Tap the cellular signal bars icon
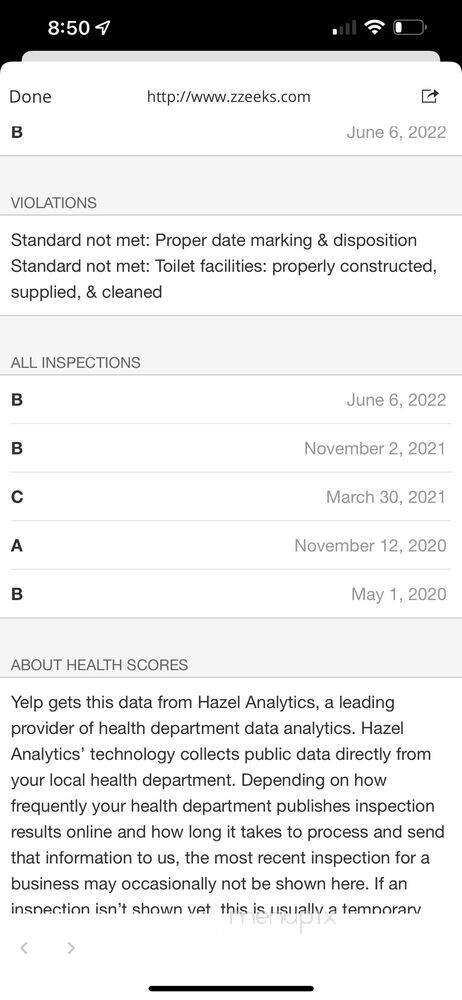Viewport: 462px width, 1000px height. coord(345,29)
